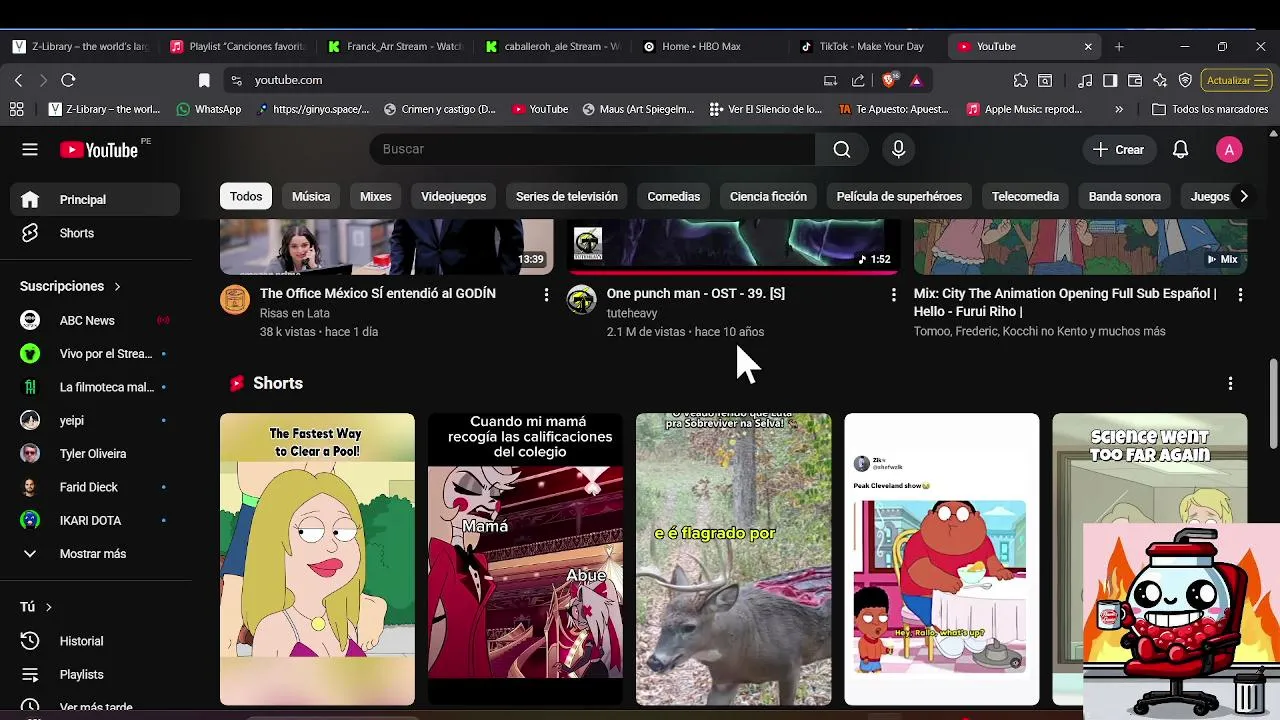Open options for City The Animation mix
Screen dimensions: 1280x720
point(1240,294)
